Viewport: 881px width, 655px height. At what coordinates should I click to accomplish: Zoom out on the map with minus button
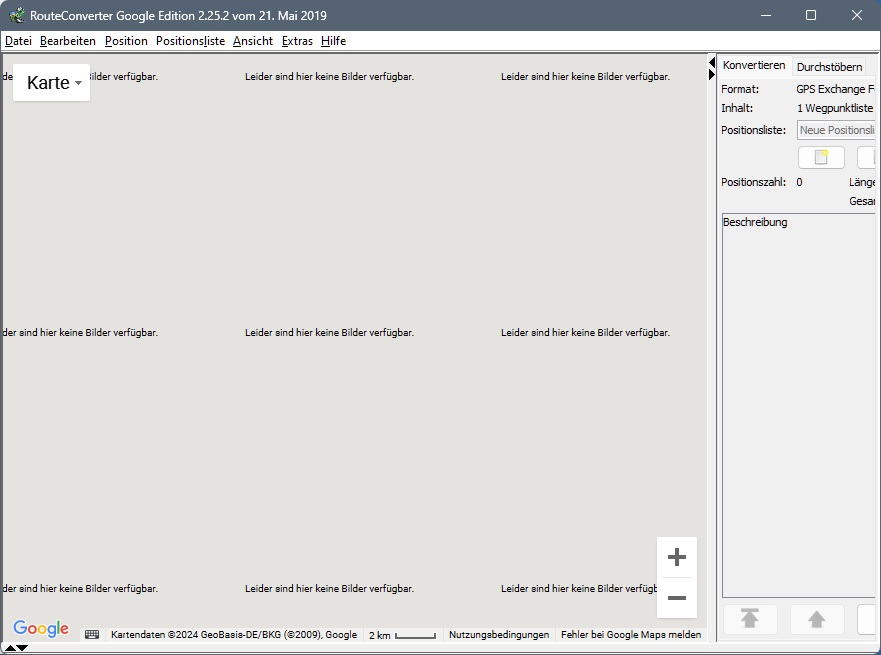click(676, 598)
